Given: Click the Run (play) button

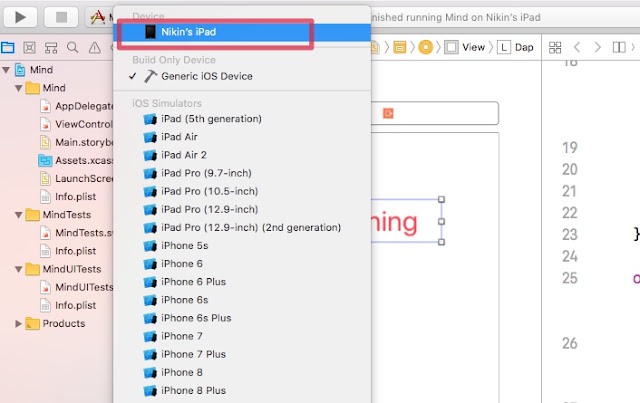Looking at the screenshot, I should point(20,17).
